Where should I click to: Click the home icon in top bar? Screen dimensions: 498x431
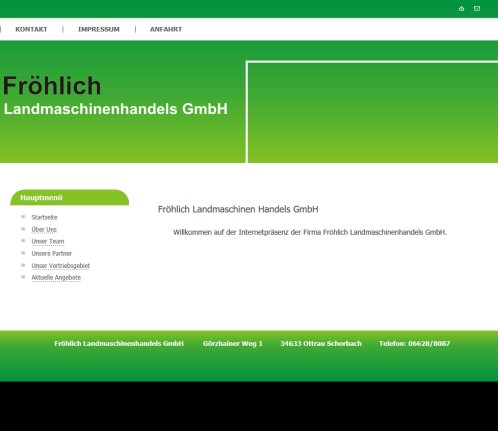point(461,9)
